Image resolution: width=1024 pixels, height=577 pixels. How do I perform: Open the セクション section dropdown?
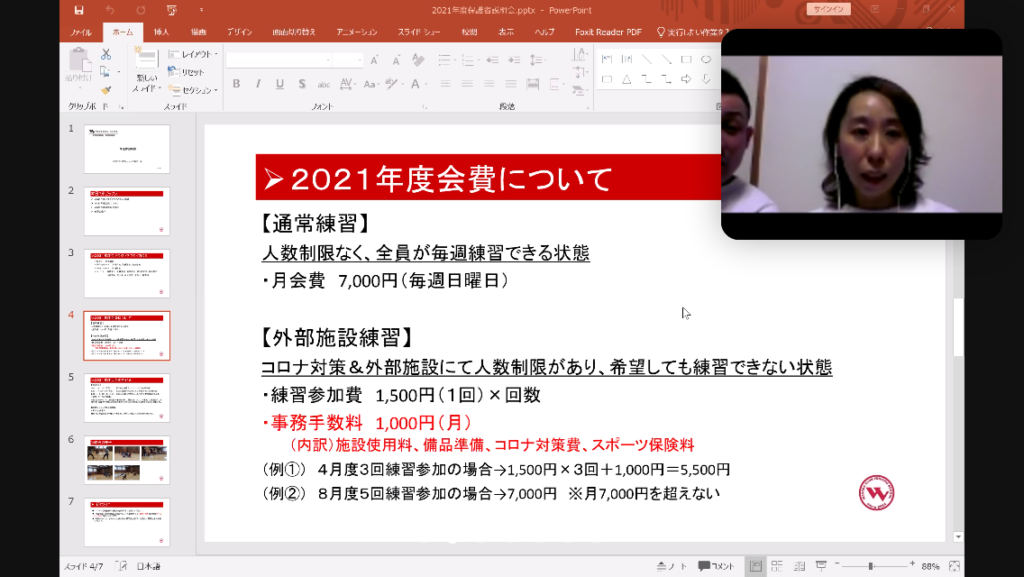point(195,90)
